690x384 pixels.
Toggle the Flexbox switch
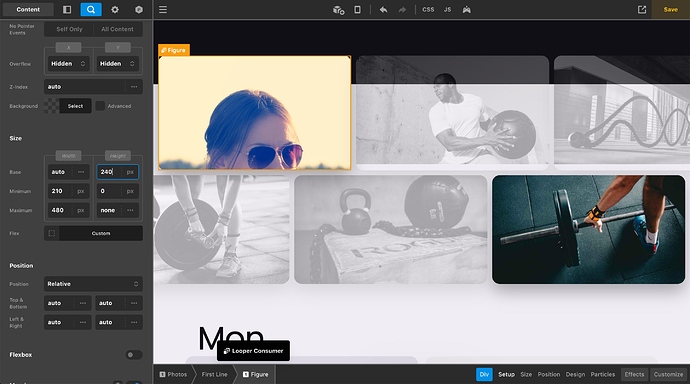(134, 355)
